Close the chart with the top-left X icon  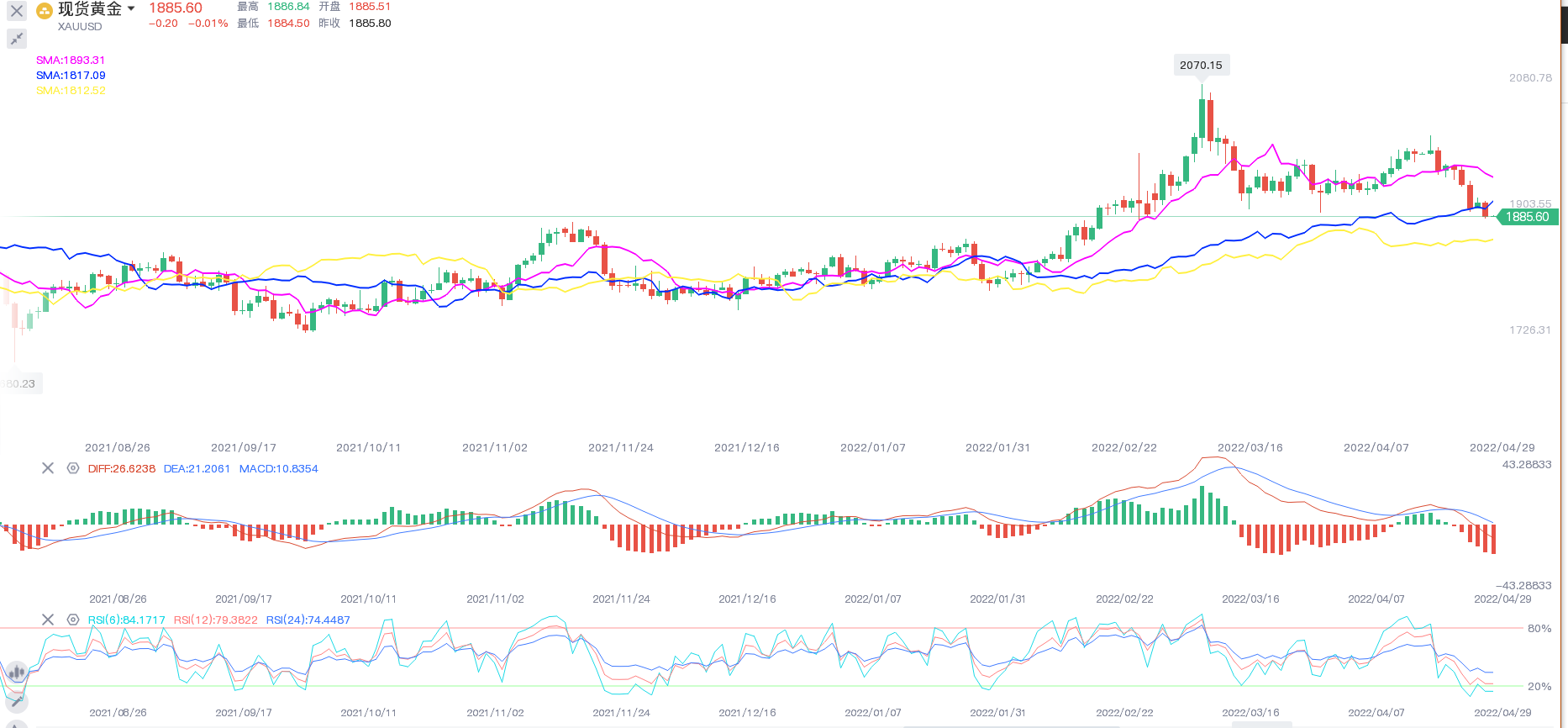click(17, 11)
